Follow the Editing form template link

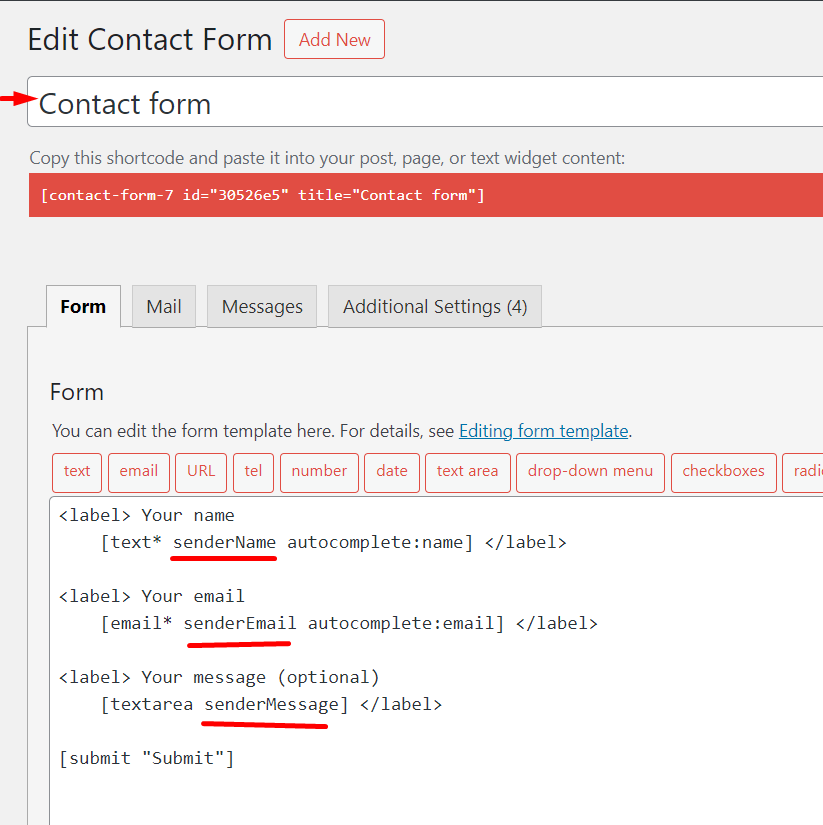click(x=543, y=431)
